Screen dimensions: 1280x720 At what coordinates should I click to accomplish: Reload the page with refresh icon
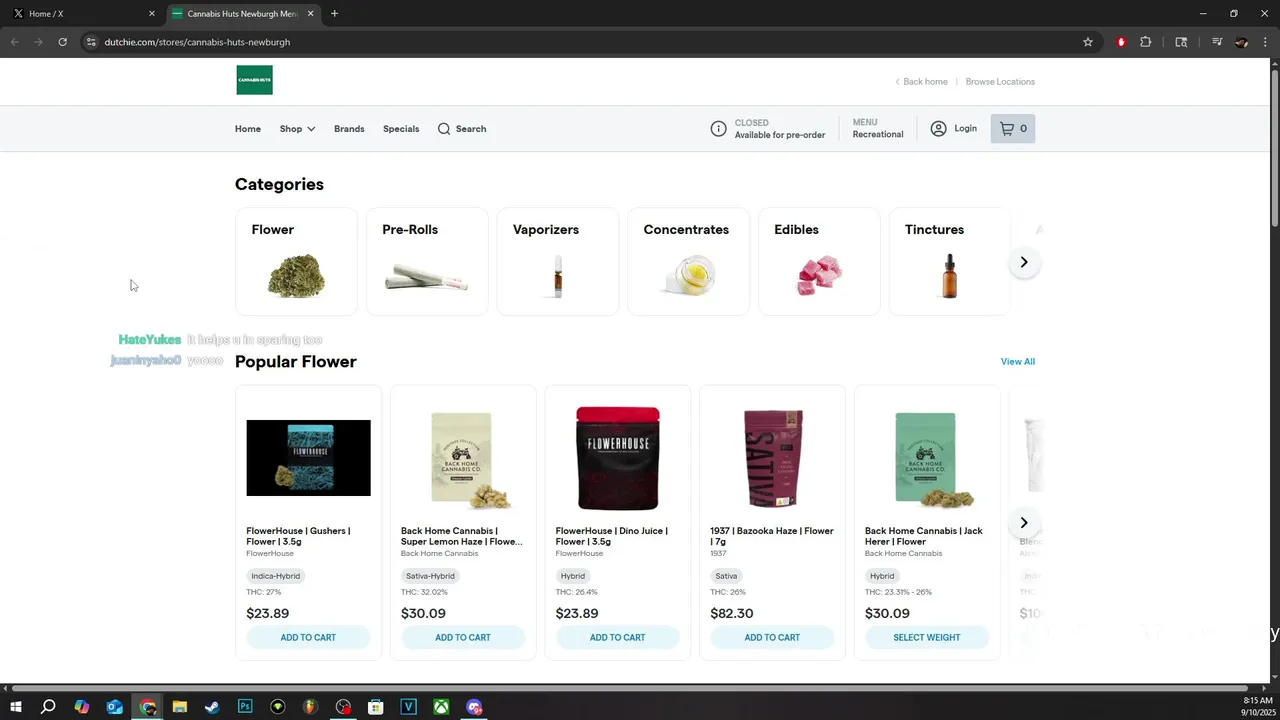62,42
